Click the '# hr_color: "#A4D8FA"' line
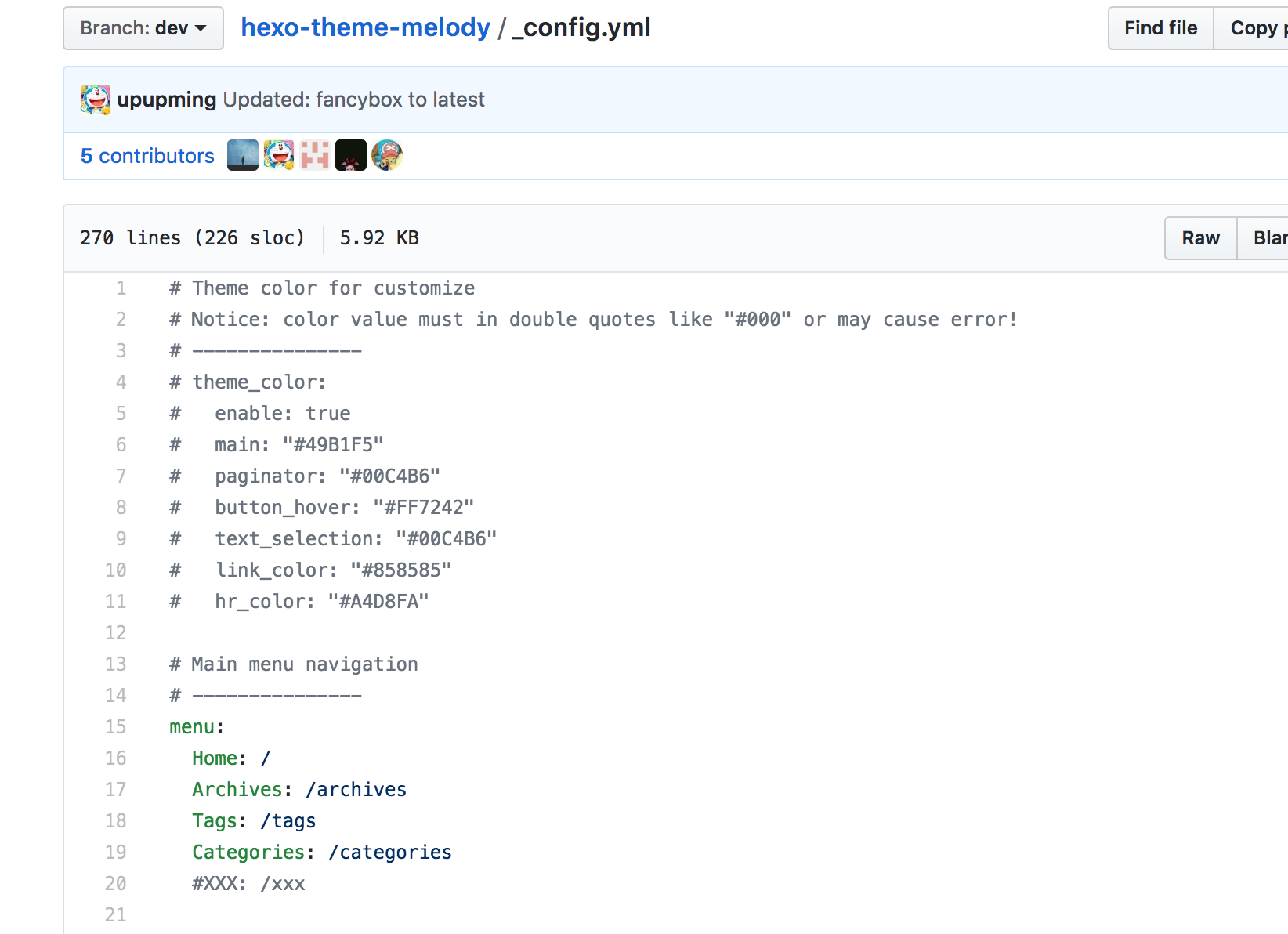Viewport: 1288px width, 934px height. 299,602
